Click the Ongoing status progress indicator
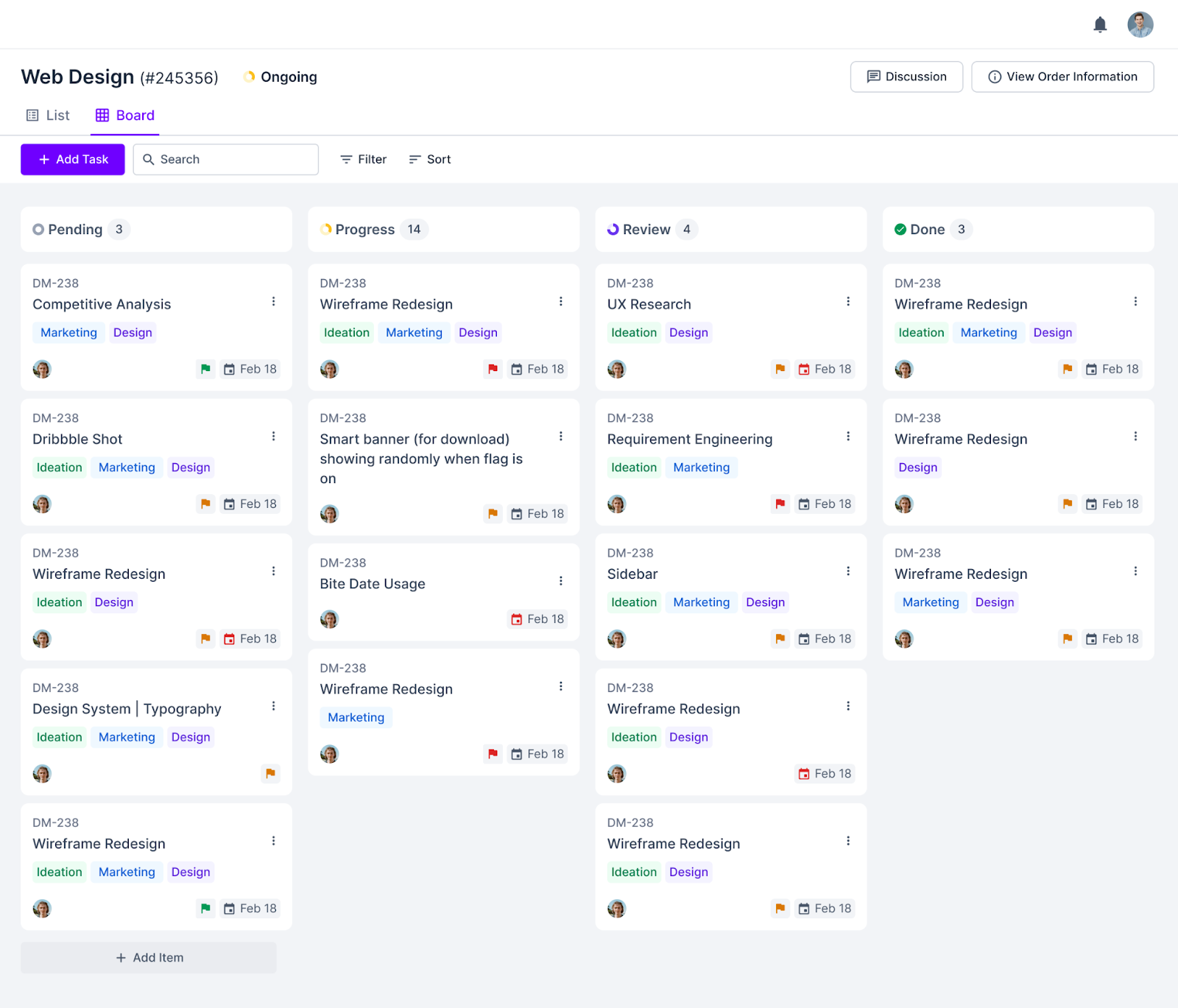 (x=249, y=77)
